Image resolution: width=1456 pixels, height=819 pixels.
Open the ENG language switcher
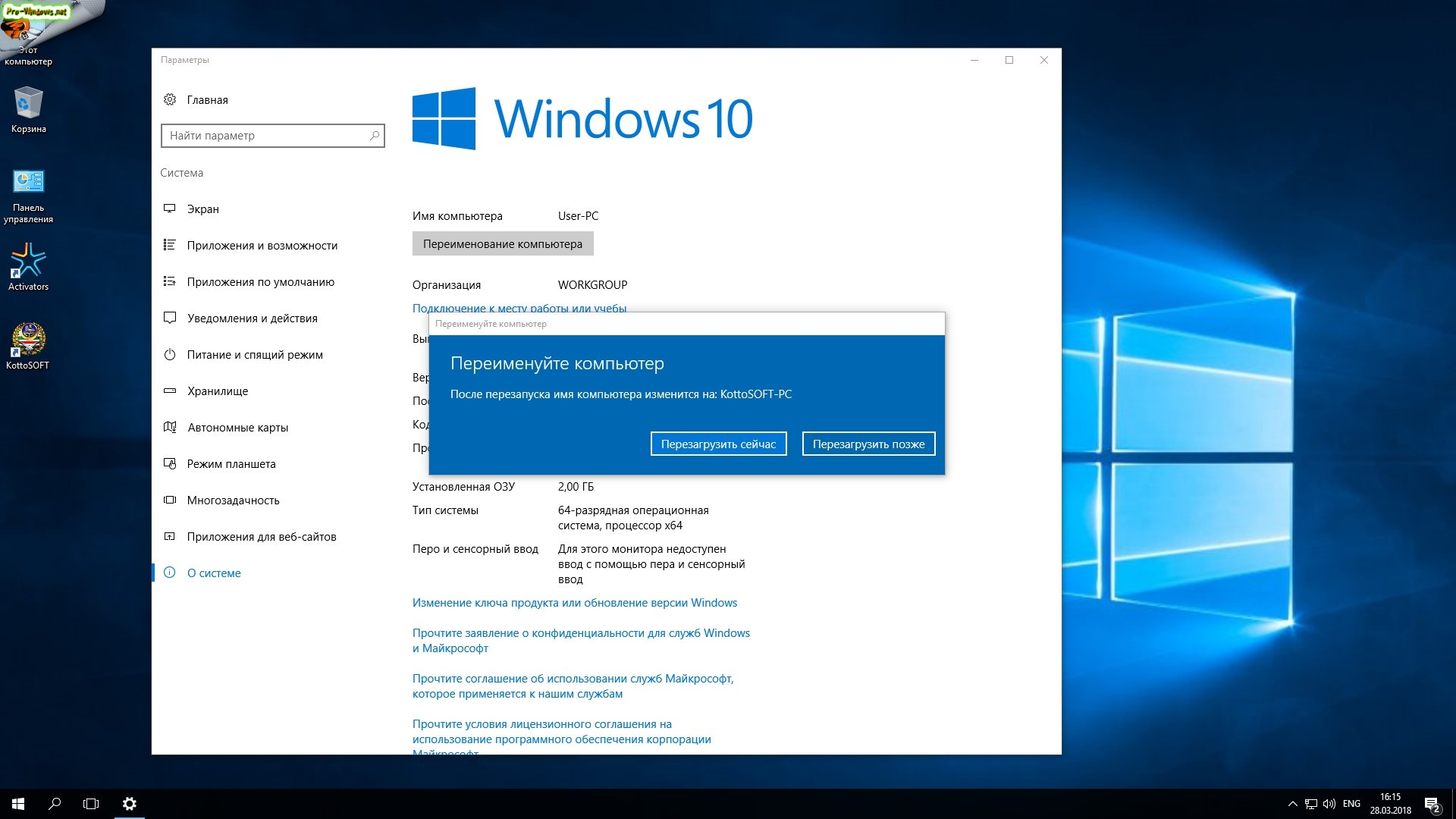pyautogui.click(x=1351, y=804)
